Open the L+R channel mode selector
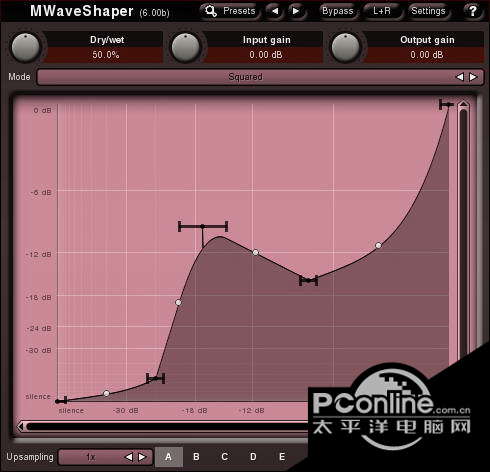This screenshot has width=490, height=472. (382, 11)
